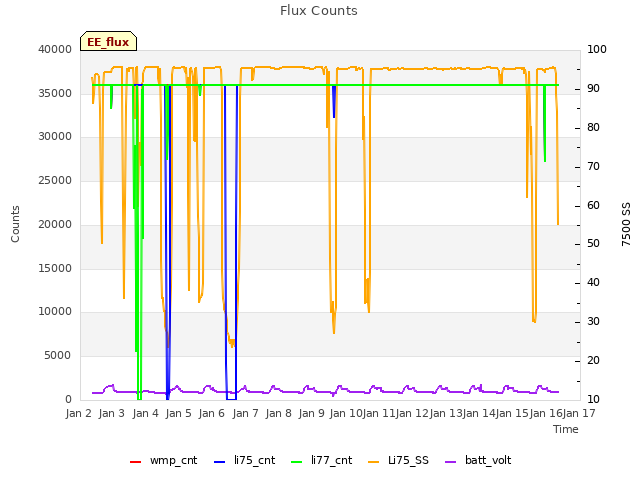
Task: Click the EE_flux tab label
Action: [x=108, y=42]
